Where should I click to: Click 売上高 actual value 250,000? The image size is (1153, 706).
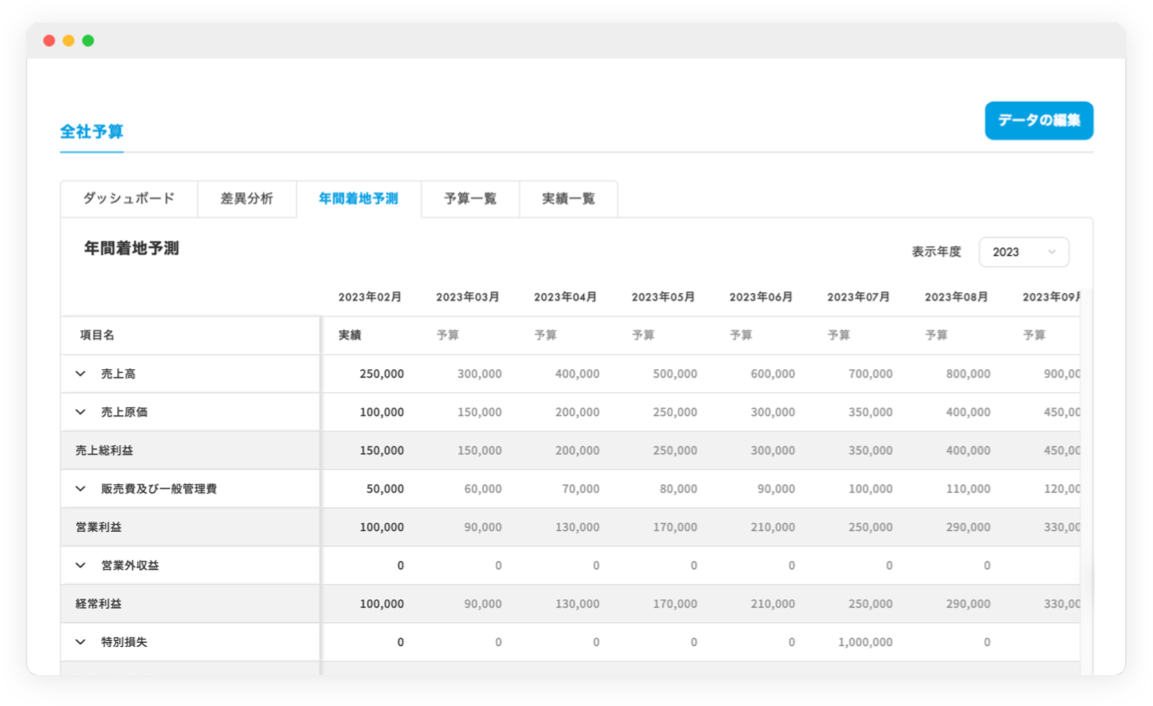tap(382, 374)
